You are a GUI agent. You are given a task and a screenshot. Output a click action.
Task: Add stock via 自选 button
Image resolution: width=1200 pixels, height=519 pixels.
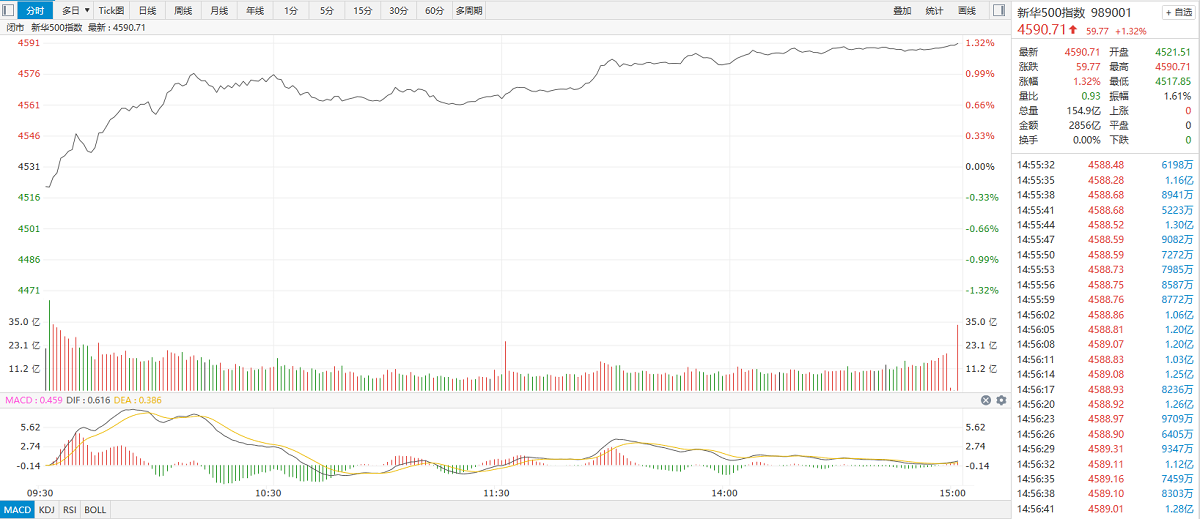1176,12
